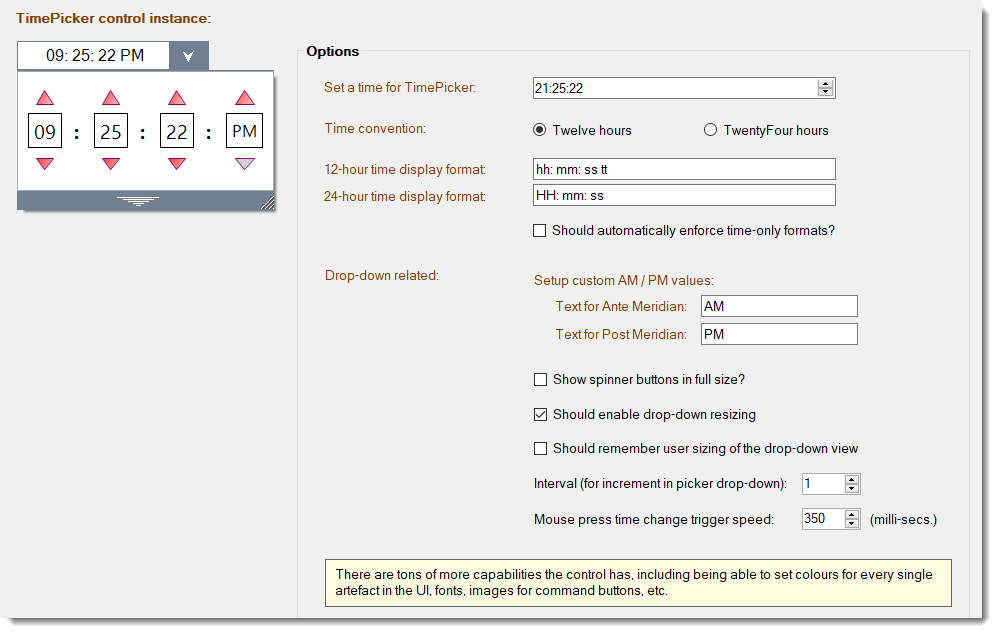
Task: Click the 12-hour time display format field
Action: point(684,169)
